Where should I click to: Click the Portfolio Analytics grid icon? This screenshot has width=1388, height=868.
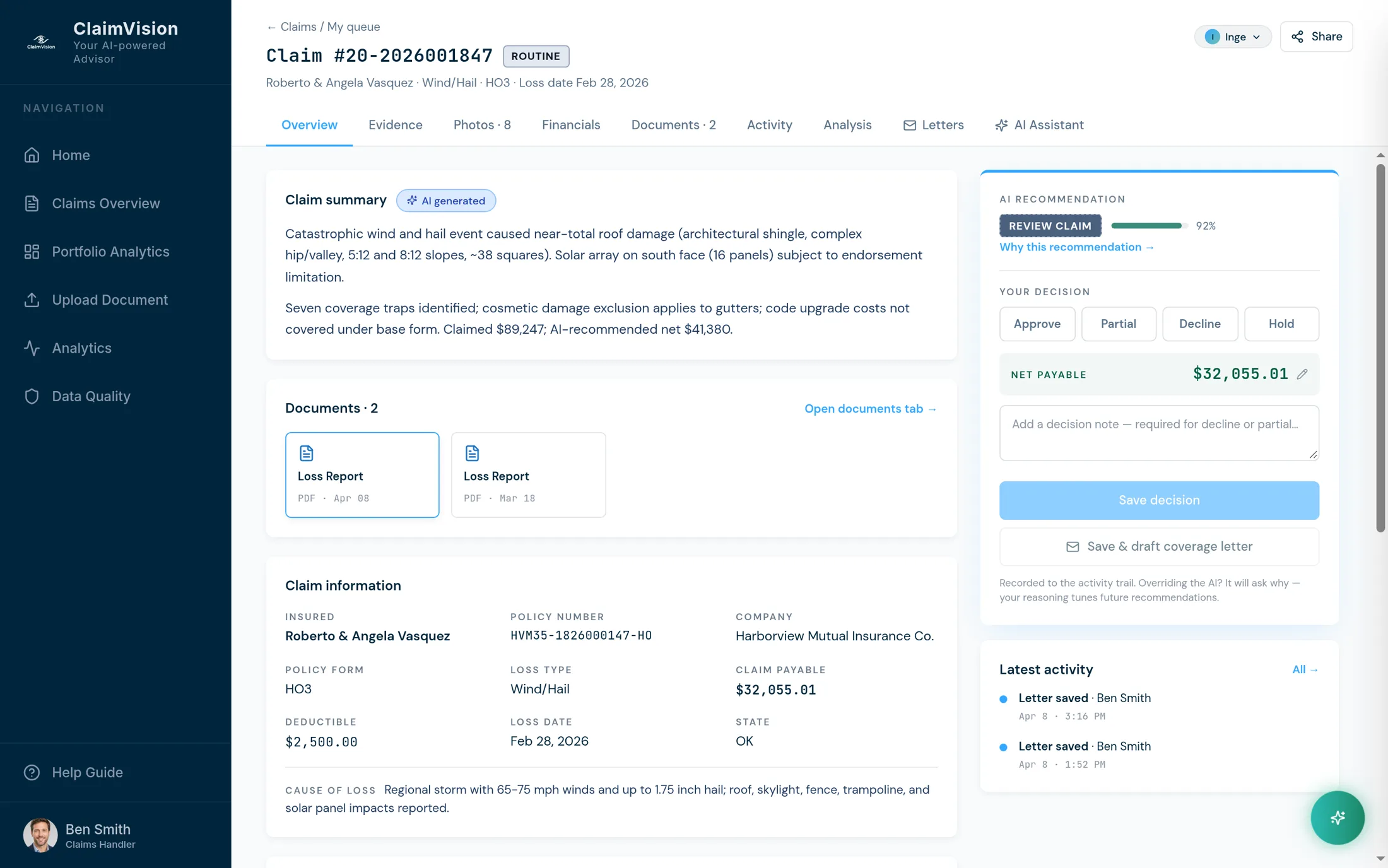click(32, 252)
